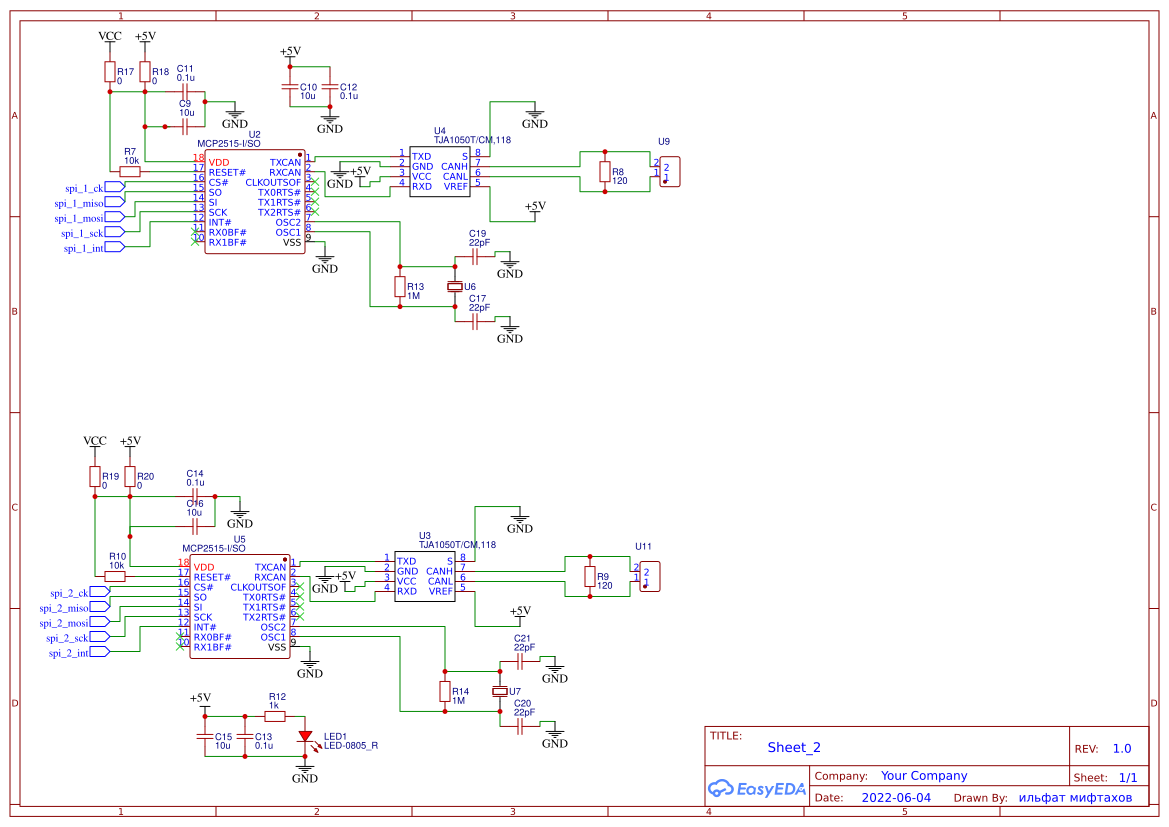
Task: Select the R12 1k resistor symbol
Action: pyautogui.click(x=275, y=716)
